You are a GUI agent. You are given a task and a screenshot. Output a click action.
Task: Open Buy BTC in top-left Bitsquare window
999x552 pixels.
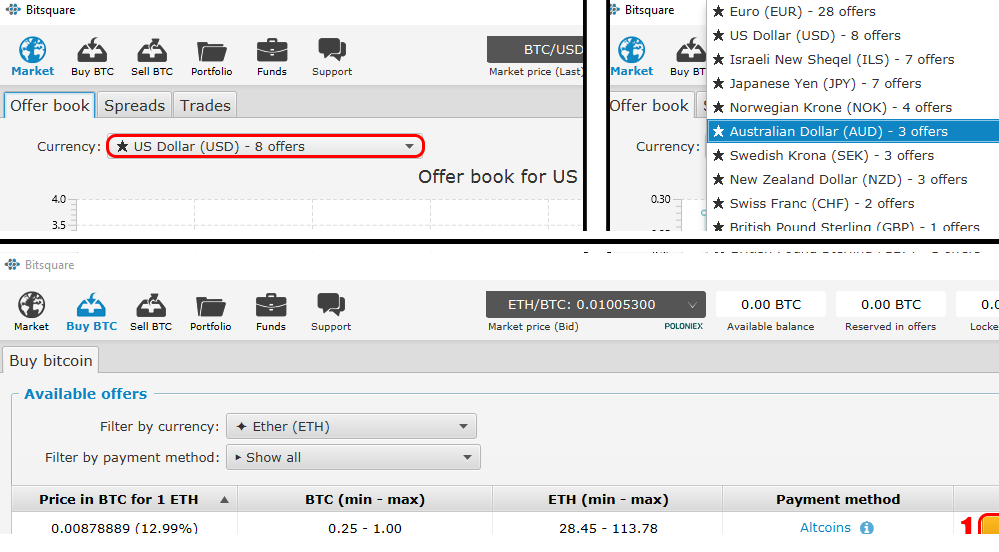(92, 57)
